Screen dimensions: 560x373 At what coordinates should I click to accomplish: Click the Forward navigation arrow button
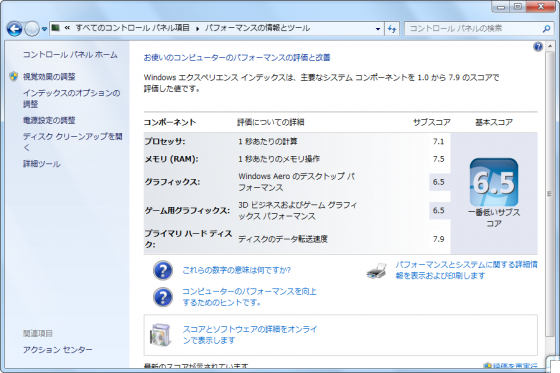point(31,29)
